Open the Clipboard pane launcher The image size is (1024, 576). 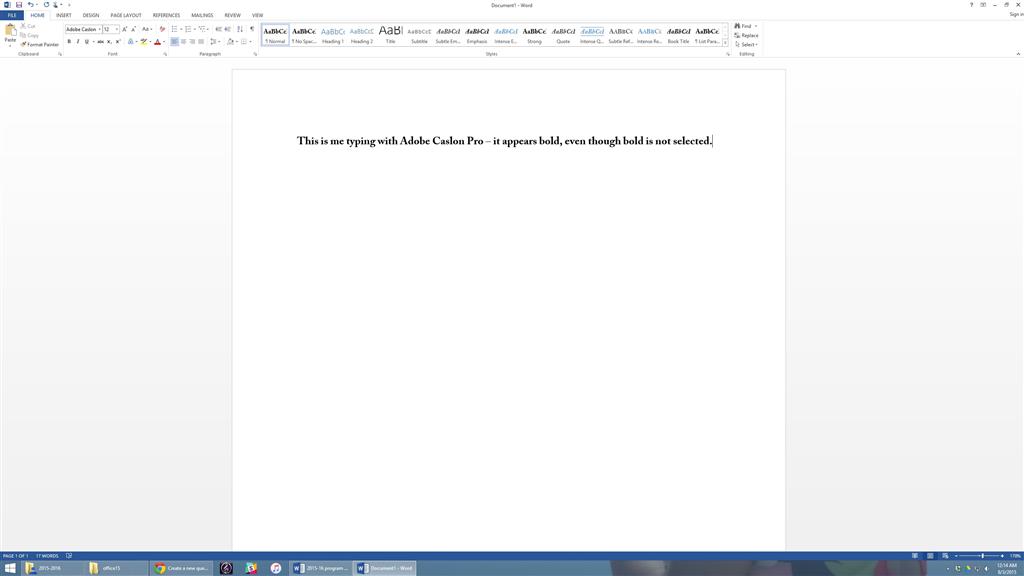[60, 54]
